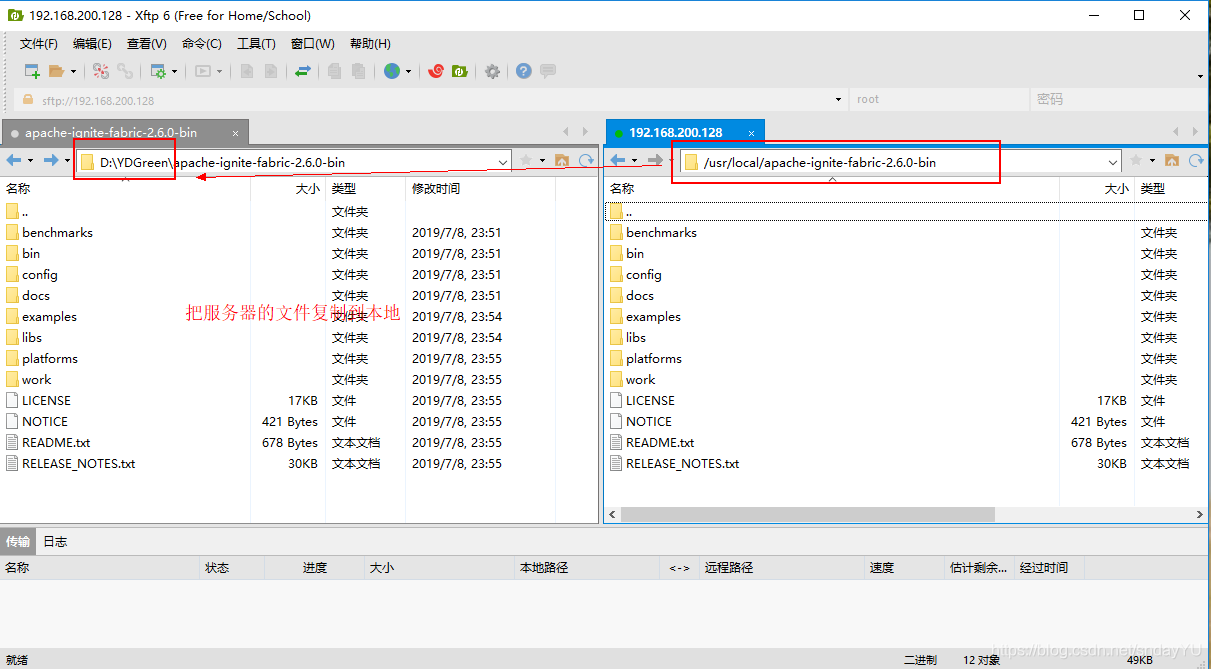The image size is (1211, 669).
Task: Click the remote pane home folder icon
Action: pos(1172,160)
